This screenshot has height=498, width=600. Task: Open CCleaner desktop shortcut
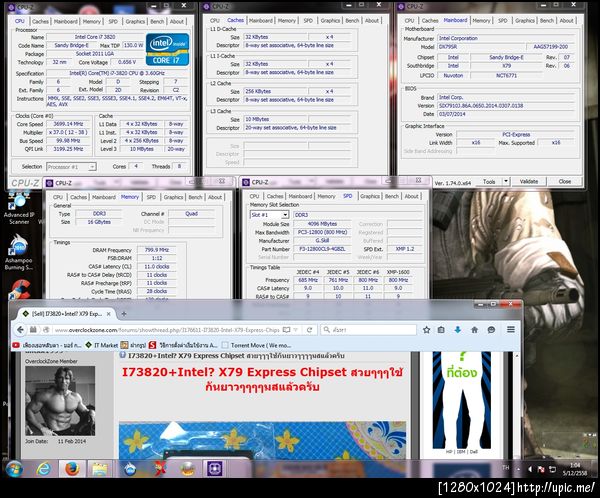pyautogui.click(x=20, y=289)
